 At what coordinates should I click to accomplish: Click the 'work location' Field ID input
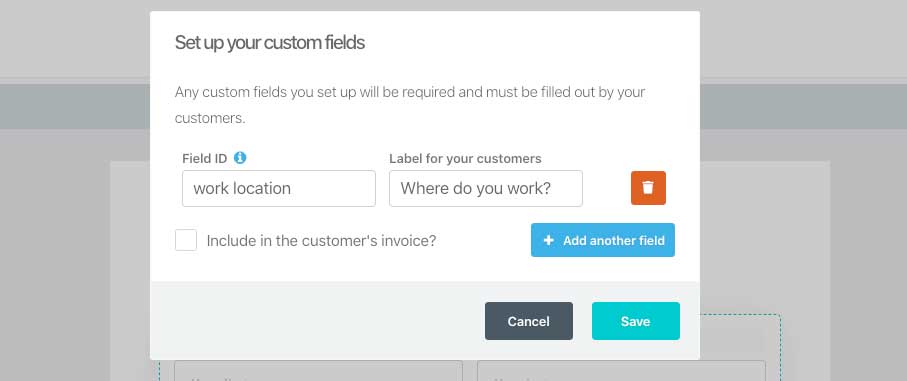click(279, 188)
